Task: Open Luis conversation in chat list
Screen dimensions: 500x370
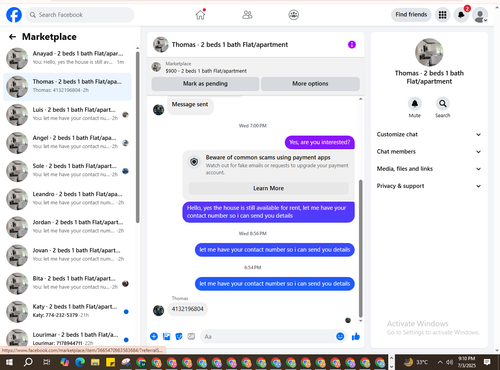Action: 68,114
